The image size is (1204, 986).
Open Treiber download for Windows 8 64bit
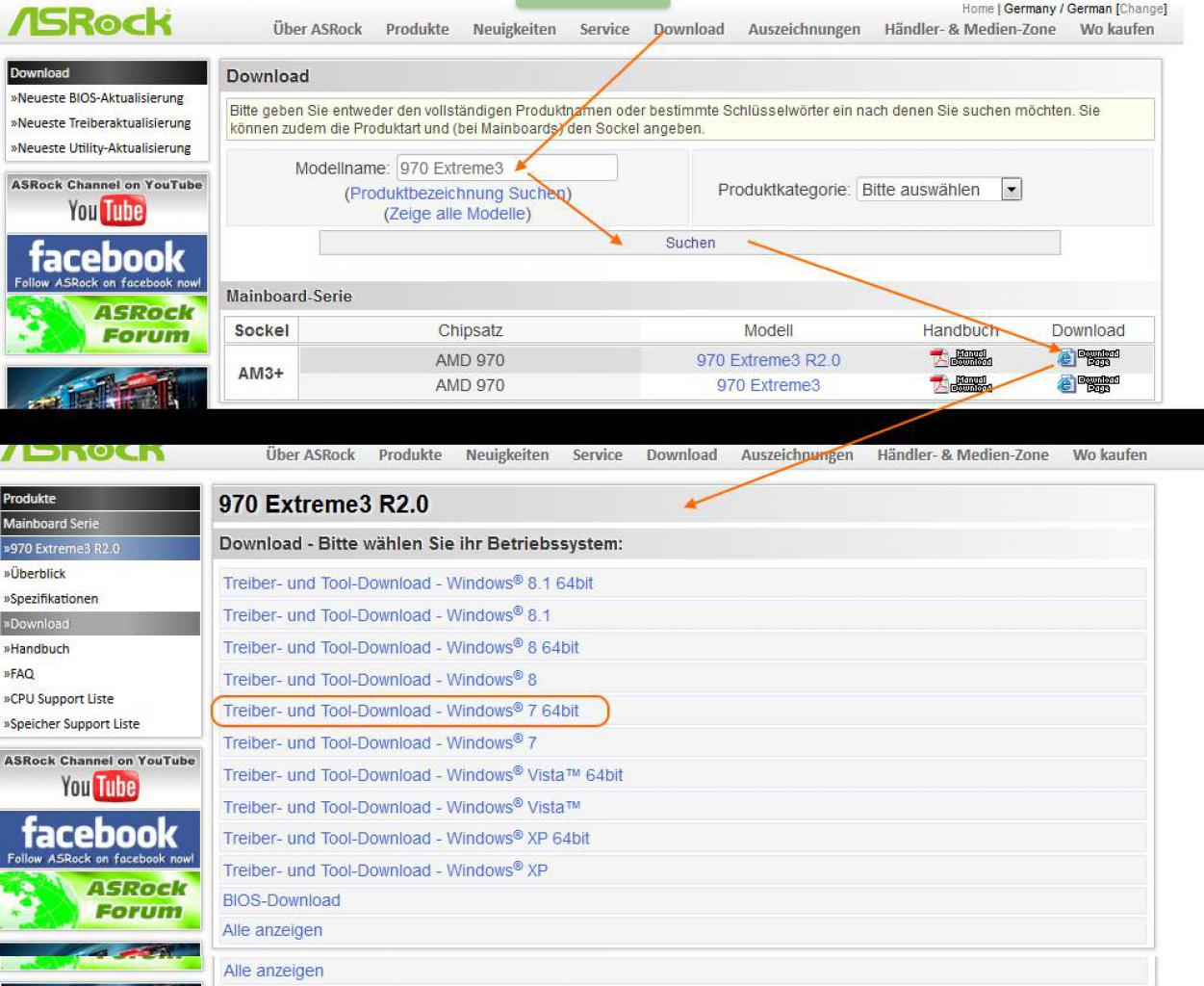(x=401, y=648)
